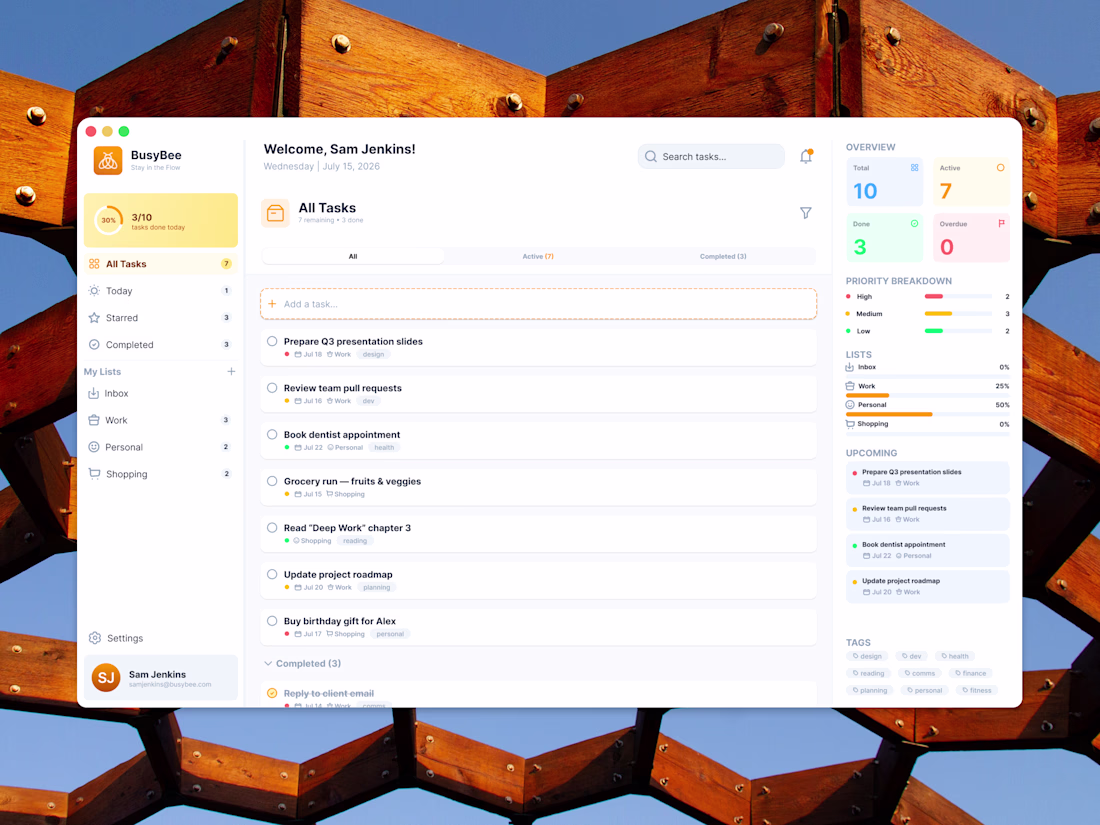Screen dimensions: 1100x825
Task: Uncheck Reply to client email
Action: coord(272,693)
